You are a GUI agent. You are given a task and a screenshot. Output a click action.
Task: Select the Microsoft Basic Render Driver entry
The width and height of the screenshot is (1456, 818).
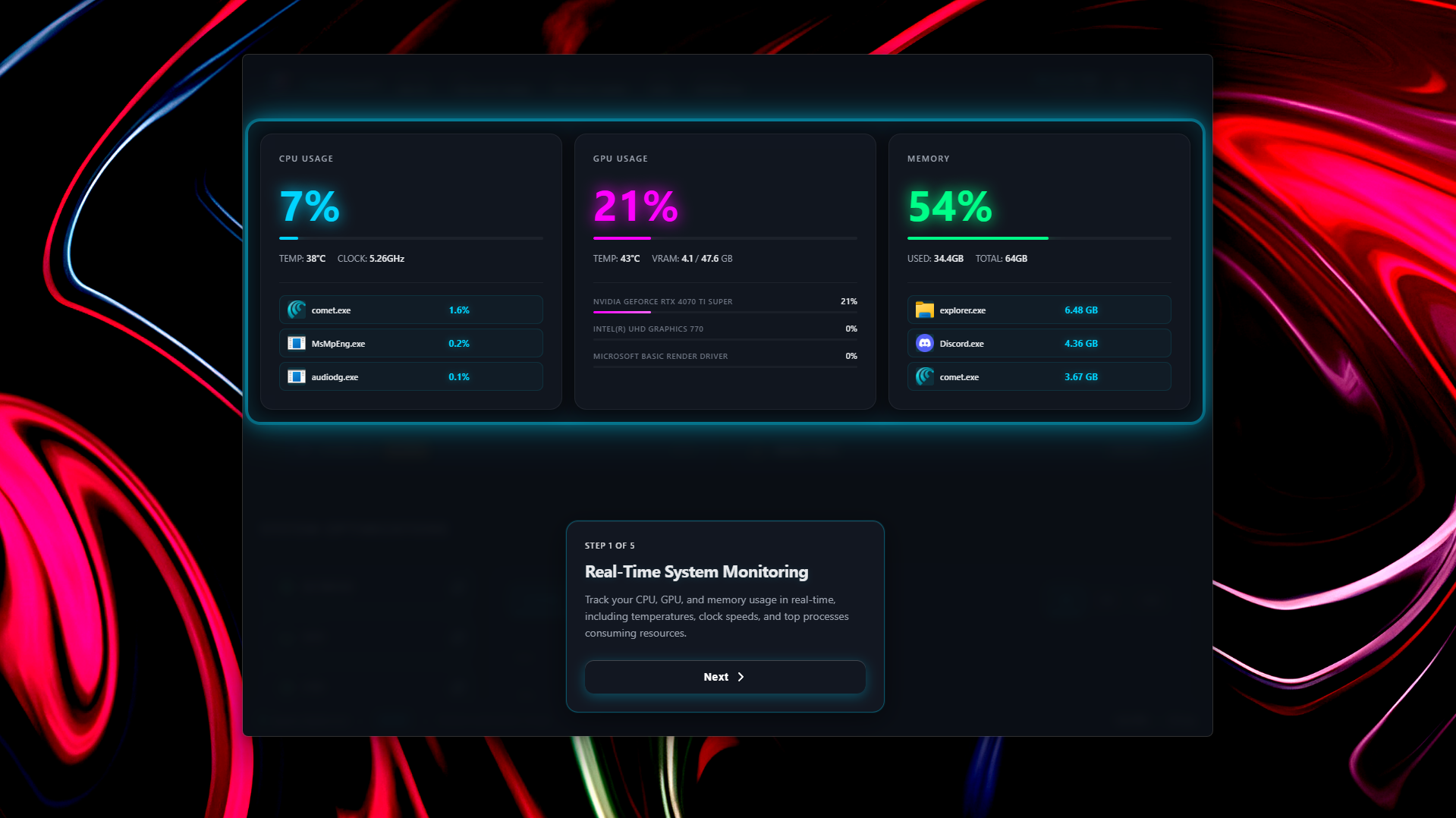[725, 356]
